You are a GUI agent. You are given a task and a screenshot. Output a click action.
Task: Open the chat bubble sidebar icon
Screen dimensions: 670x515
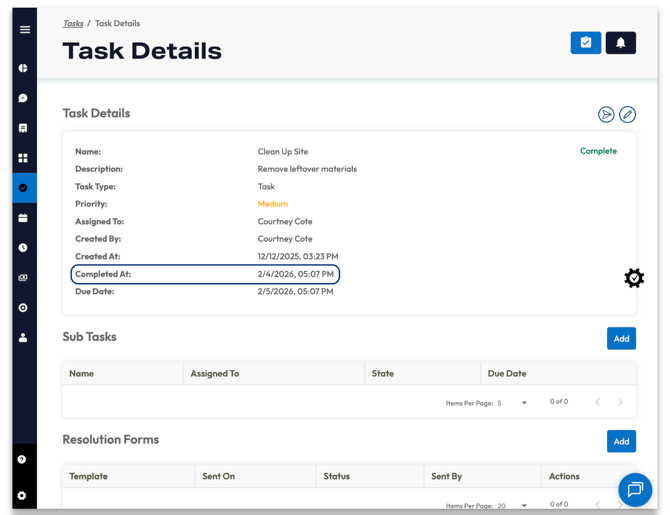tap(23, 98)
